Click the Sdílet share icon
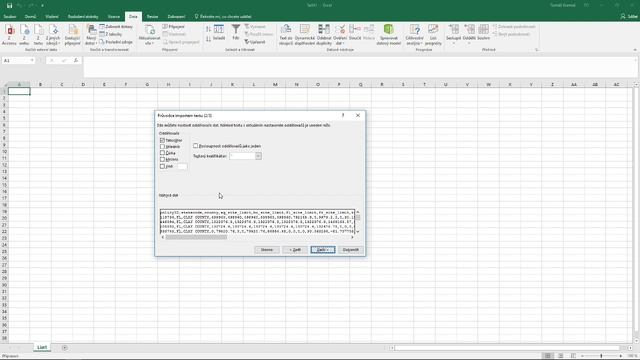 click(x=629, y=16)
